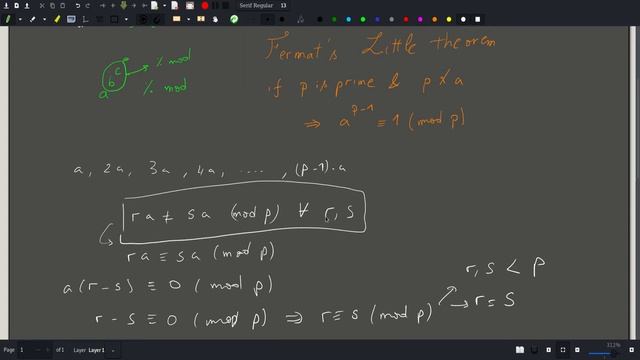The width and height of the screenshot is (640, 360).
Task: Toggle the draw rectangle shape tool
Action: coord(114,19)
